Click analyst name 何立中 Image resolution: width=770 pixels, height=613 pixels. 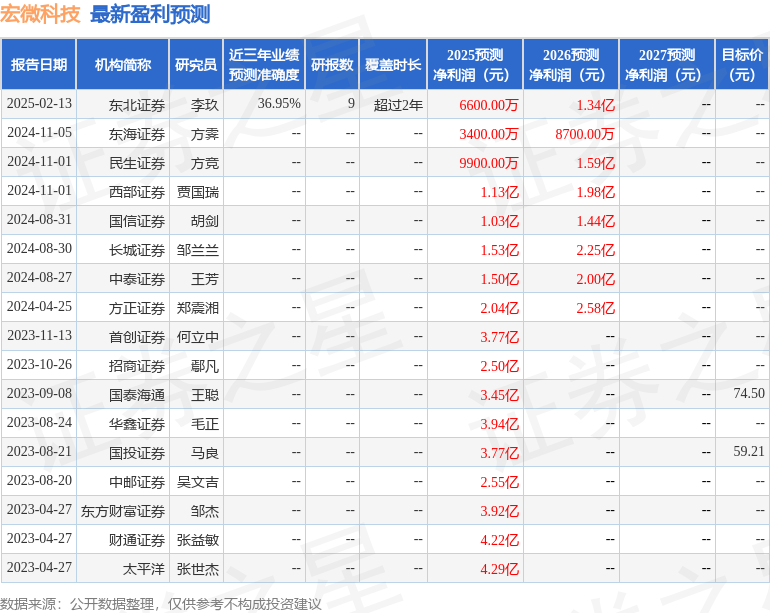click(198, 337)
